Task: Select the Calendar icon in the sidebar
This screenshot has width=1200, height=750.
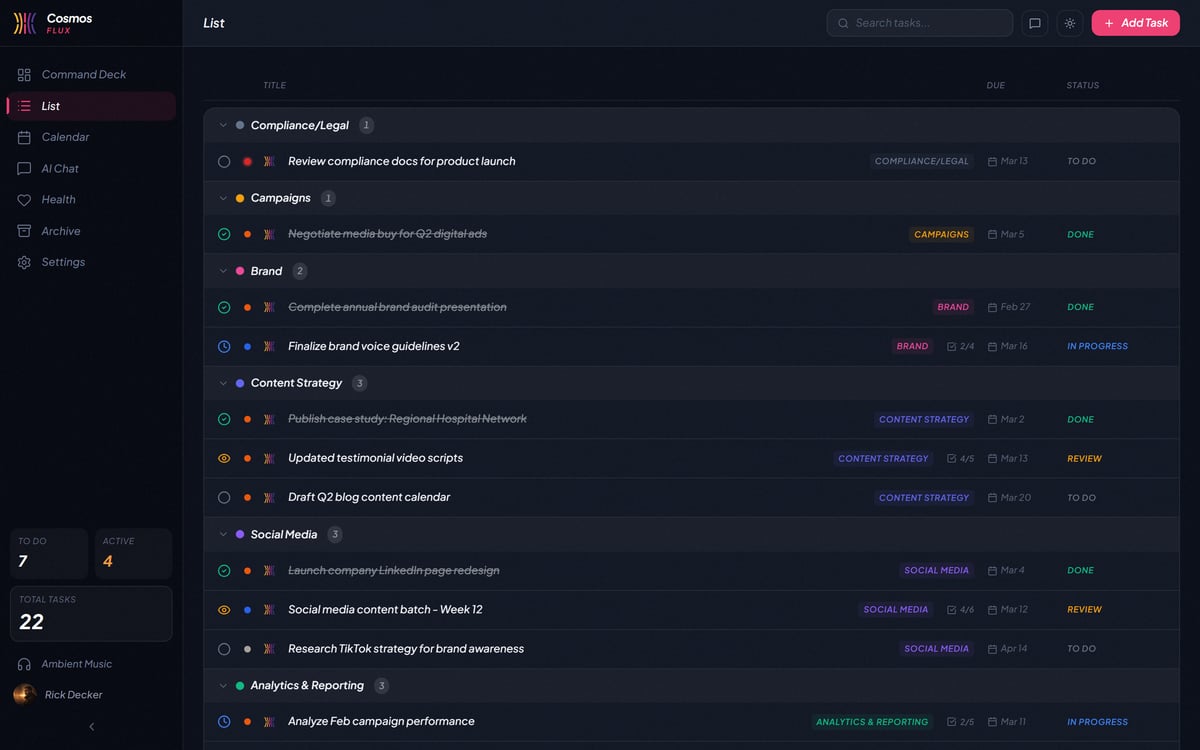Action: (x=24, y=137)
